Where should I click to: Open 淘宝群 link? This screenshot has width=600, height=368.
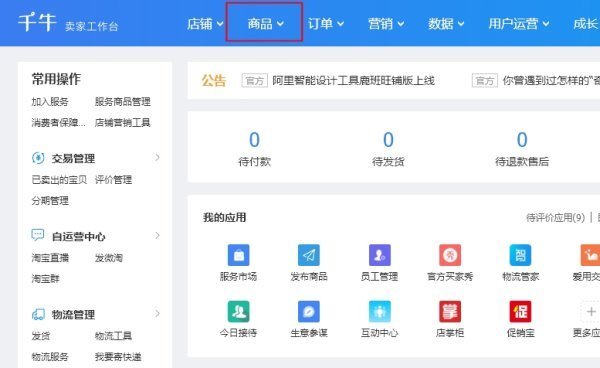pyautogui.click(x=46, y=278)
